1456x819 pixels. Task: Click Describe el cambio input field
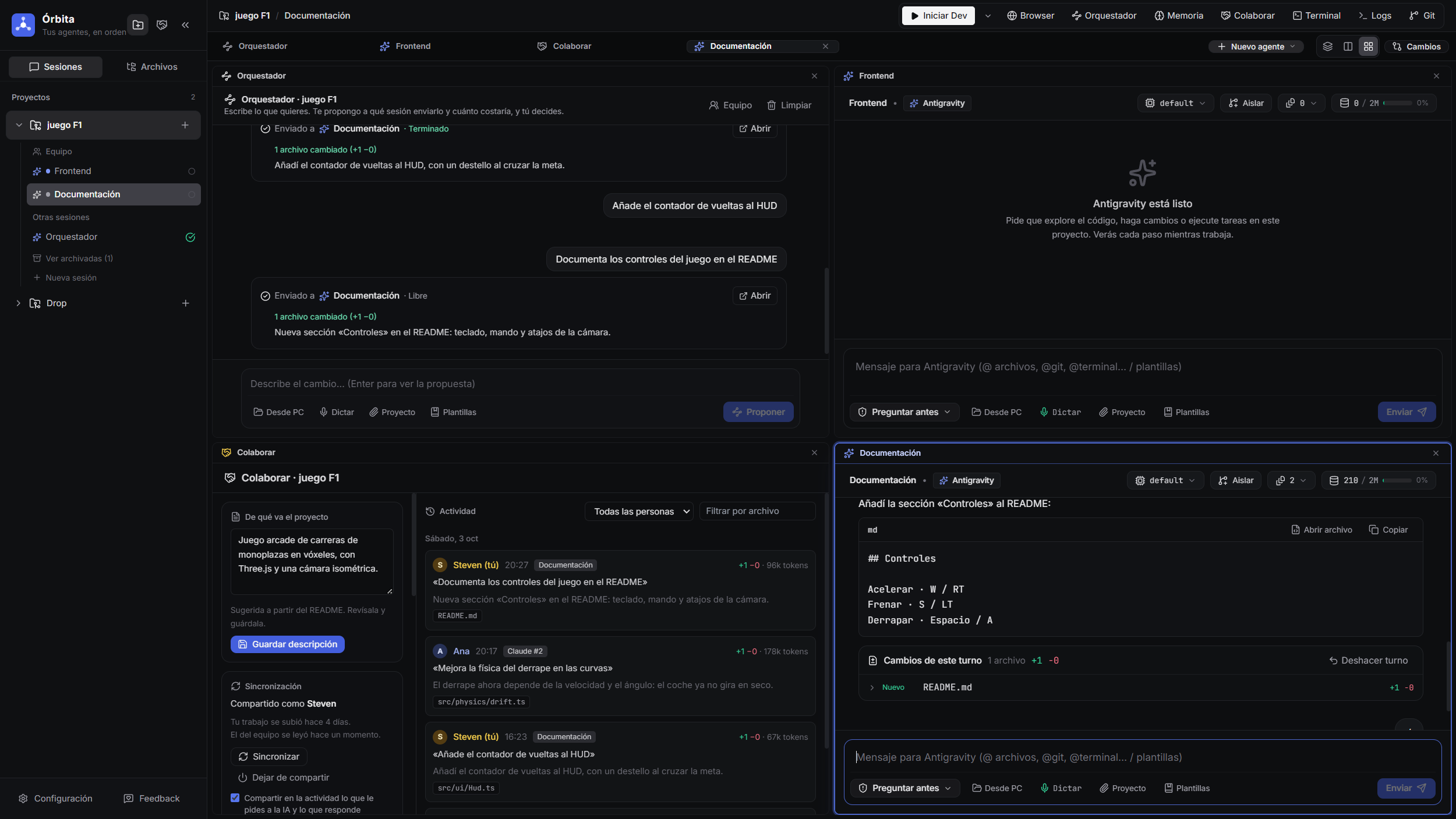point(520,384)
